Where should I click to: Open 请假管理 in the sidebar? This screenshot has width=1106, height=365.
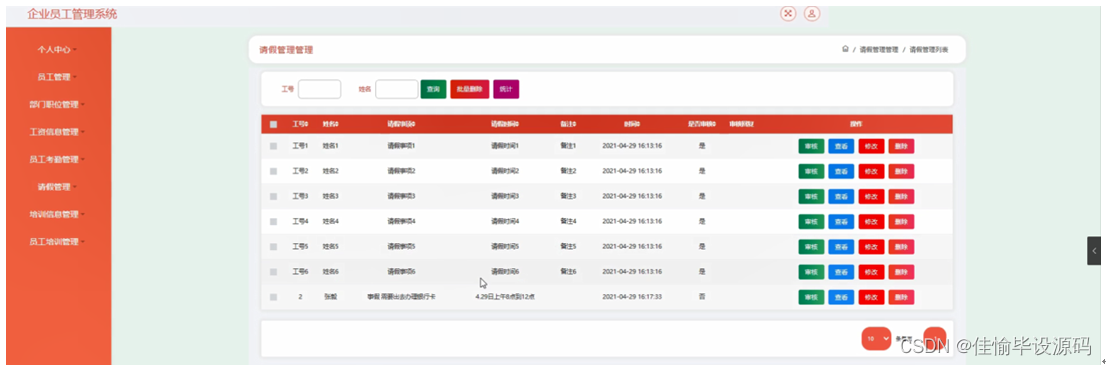56,187
